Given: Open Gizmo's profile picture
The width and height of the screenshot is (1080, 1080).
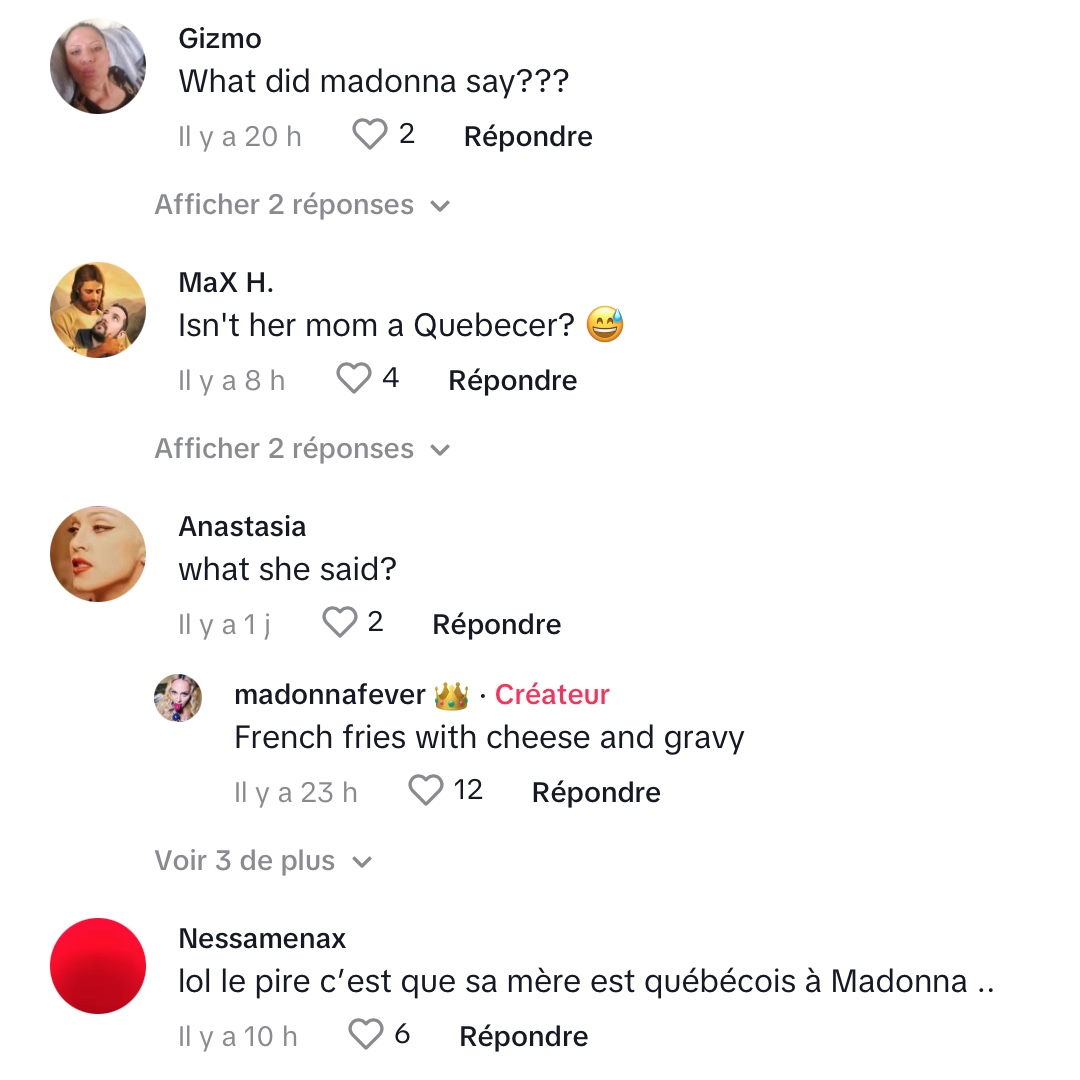Looking at the screenshot, I should coord(98,66).
